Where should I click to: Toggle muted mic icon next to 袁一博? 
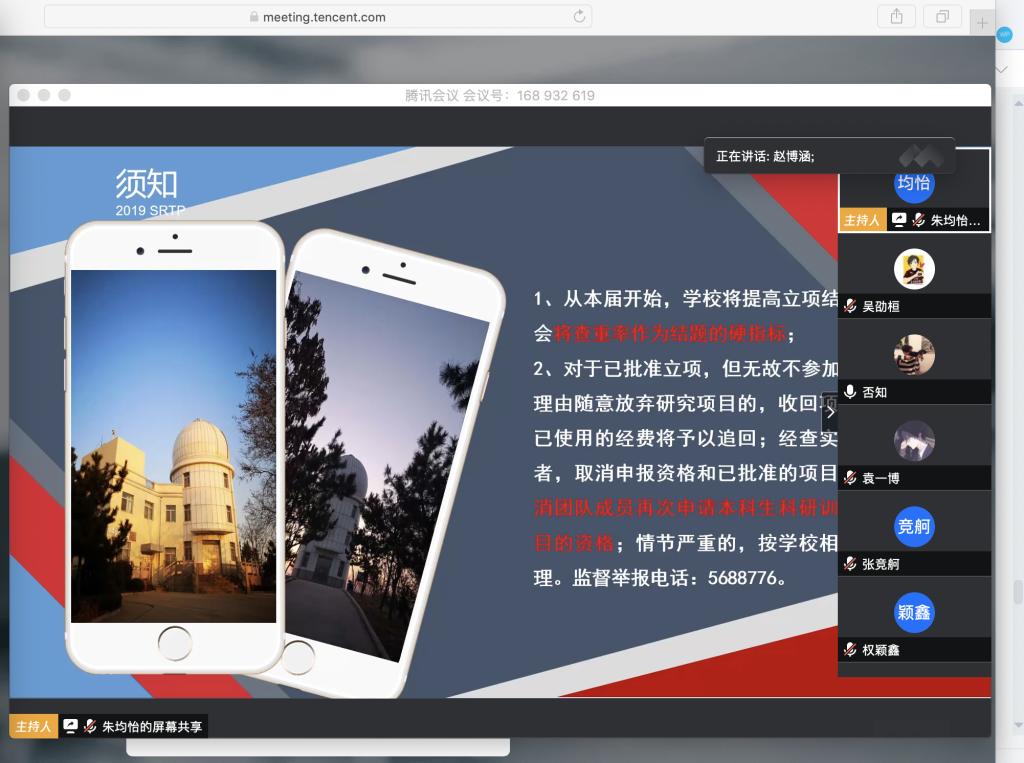click(x=850, y=478)
